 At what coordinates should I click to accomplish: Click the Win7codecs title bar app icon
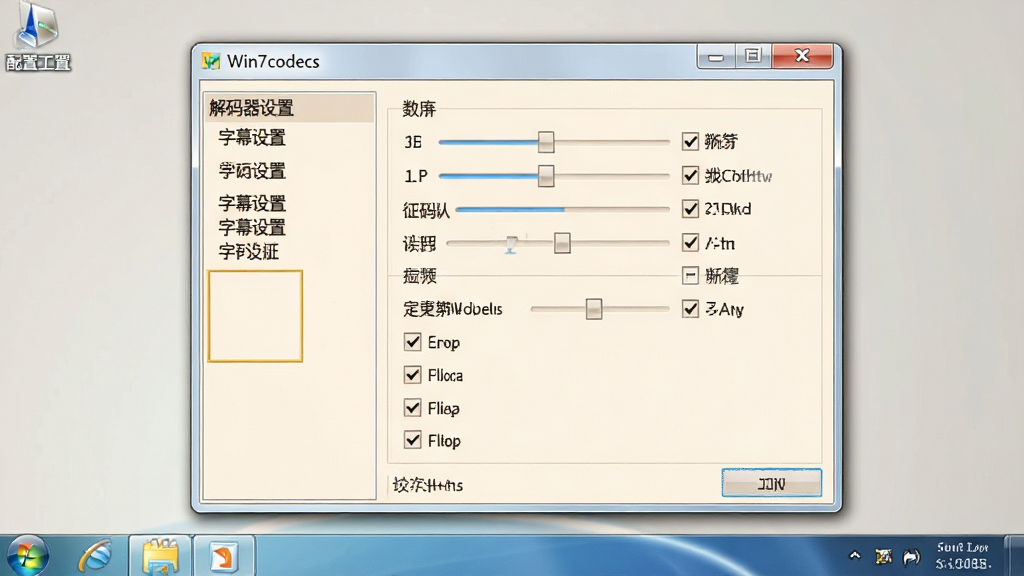(211, 61)
